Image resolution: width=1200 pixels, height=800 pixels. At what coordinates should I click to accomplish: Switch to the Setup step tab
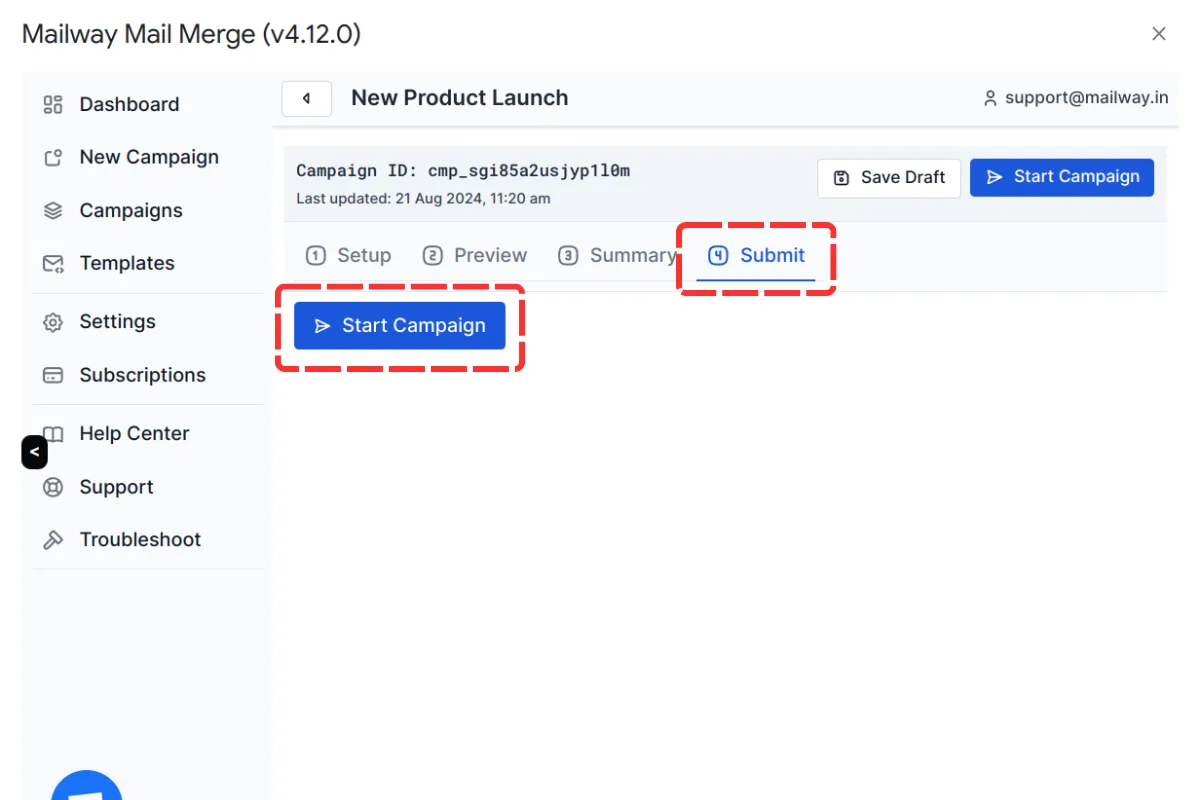(349, 256)
